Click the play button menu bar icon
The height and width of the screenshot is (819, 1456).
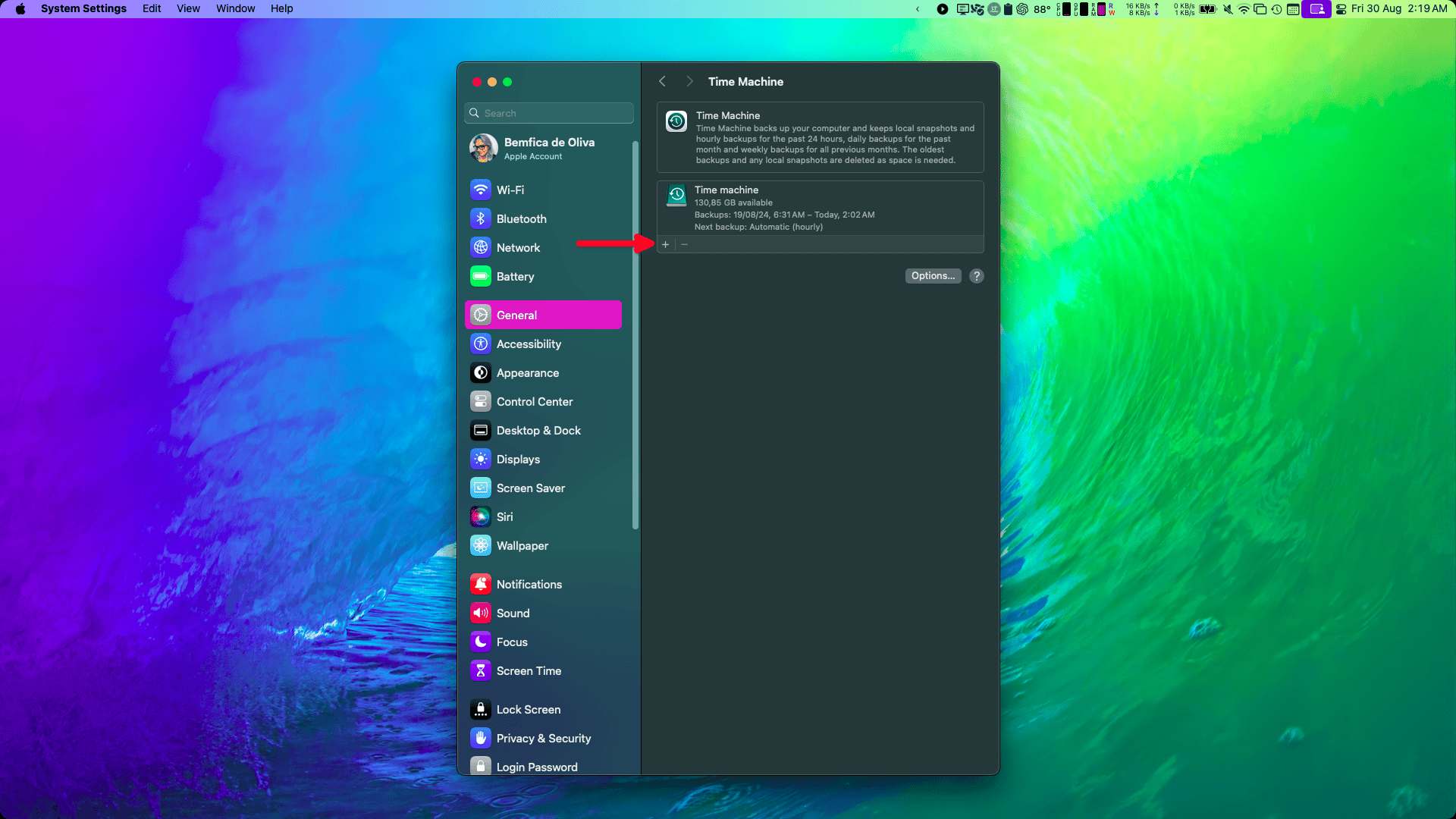(943, 9)
